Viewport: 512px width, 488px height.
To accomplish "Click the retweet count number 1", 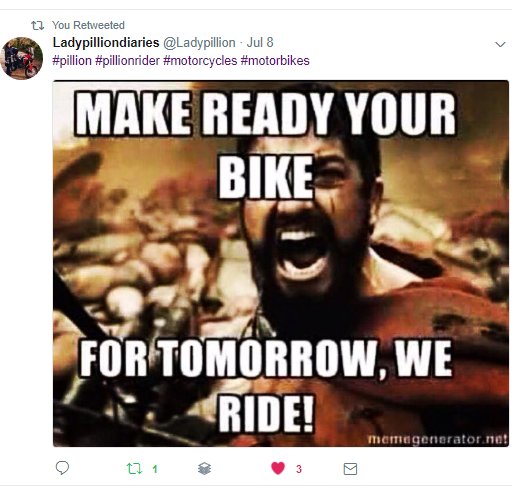I will point(155,469).
